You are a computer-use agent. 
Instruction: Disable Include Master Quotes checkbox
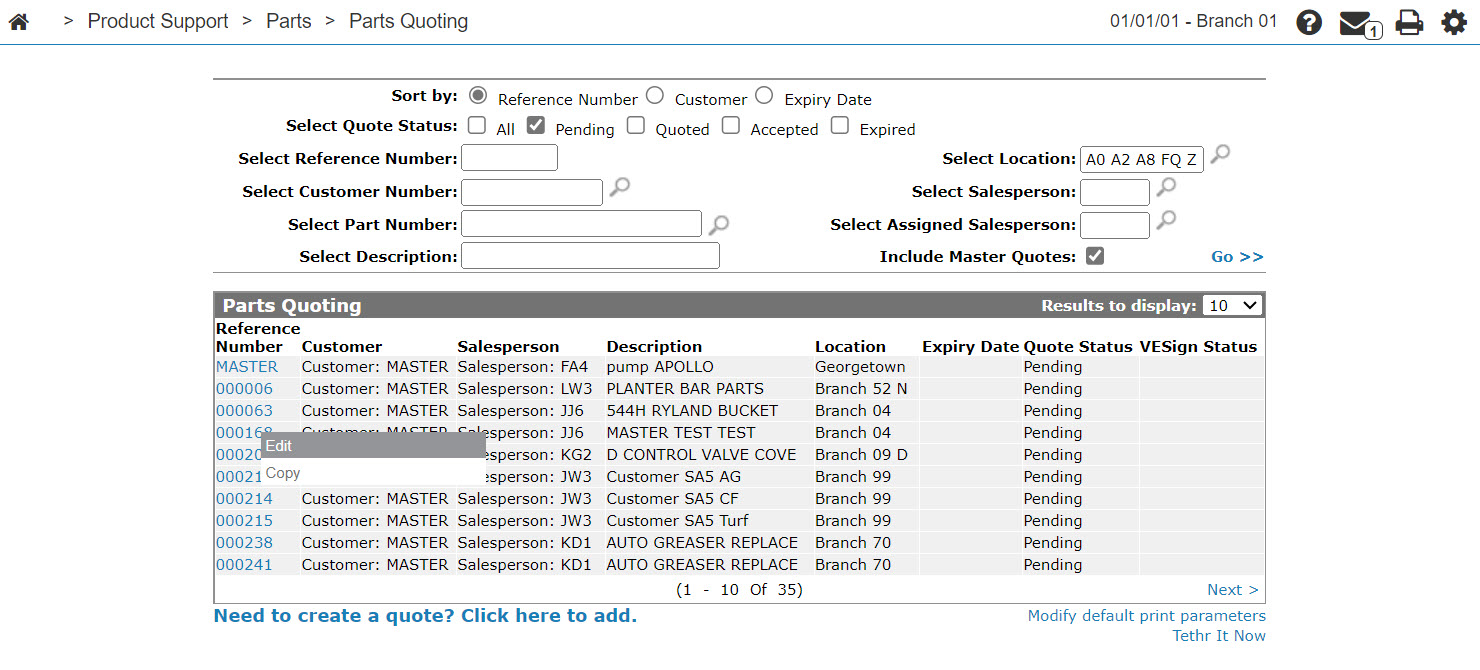tap(1095, 256)
